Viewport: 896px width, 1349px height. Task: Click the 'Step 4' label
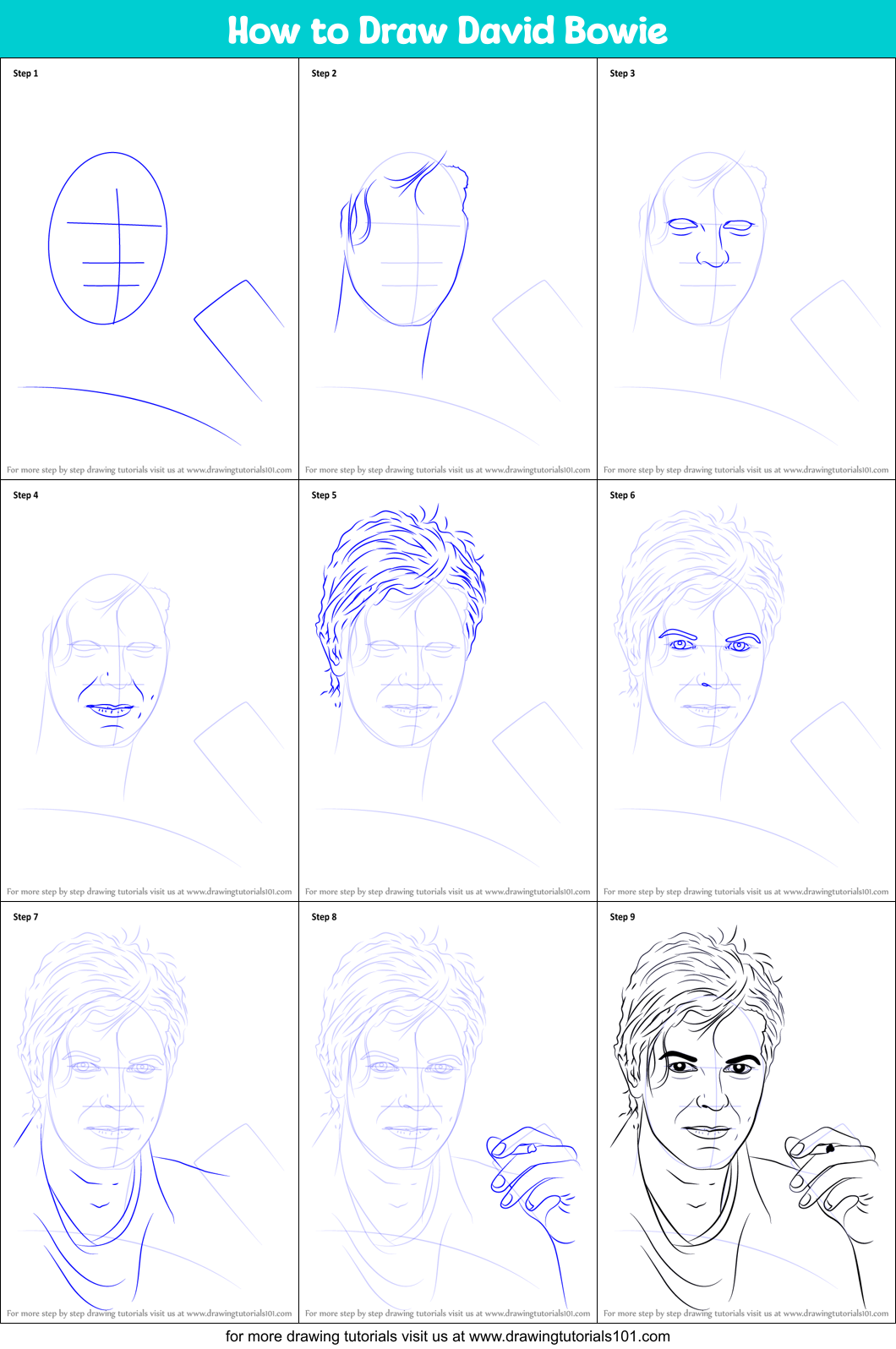click(x=25, y=495)
